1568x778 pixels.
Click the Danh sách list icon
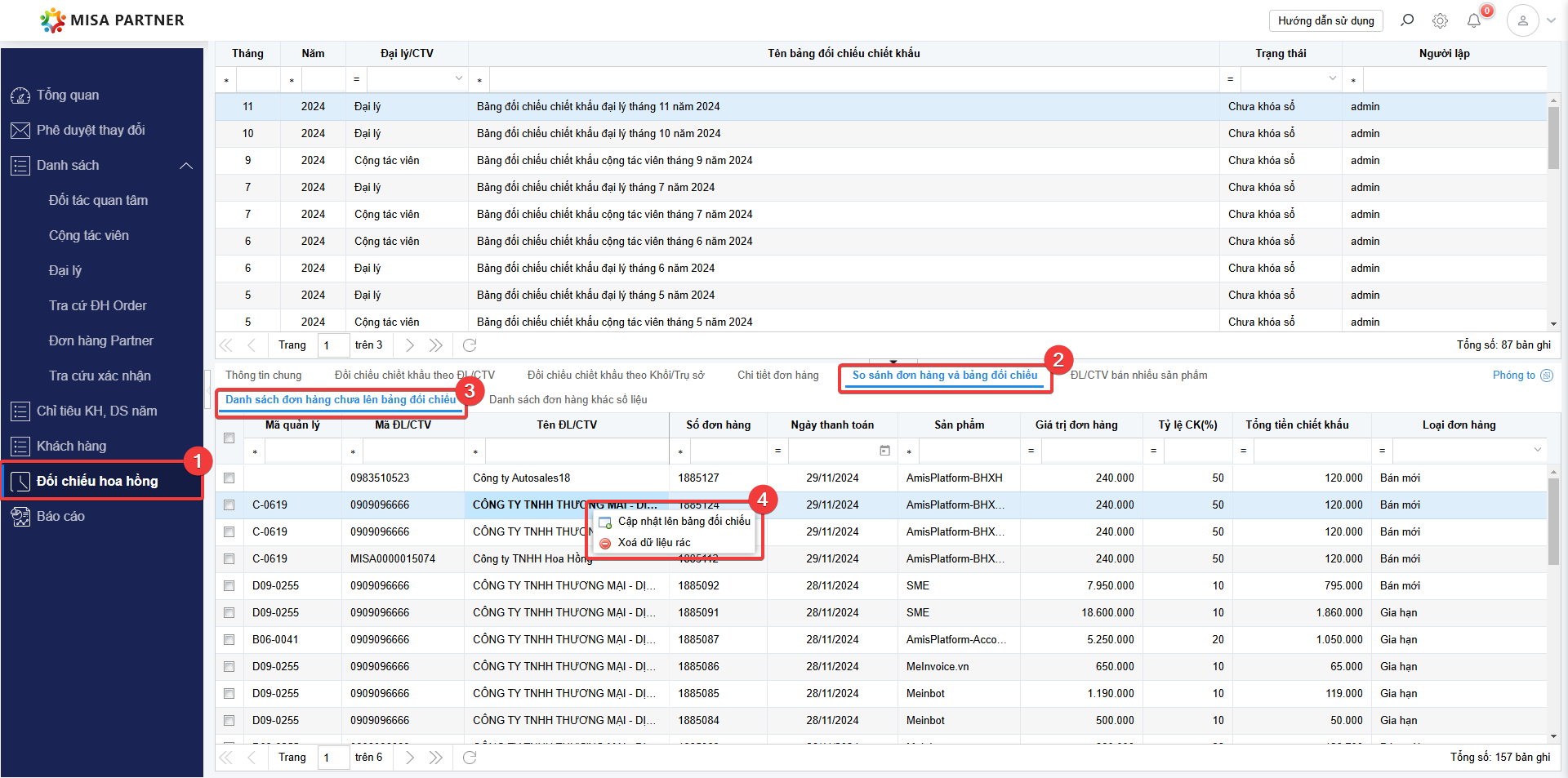click(20, 166)
